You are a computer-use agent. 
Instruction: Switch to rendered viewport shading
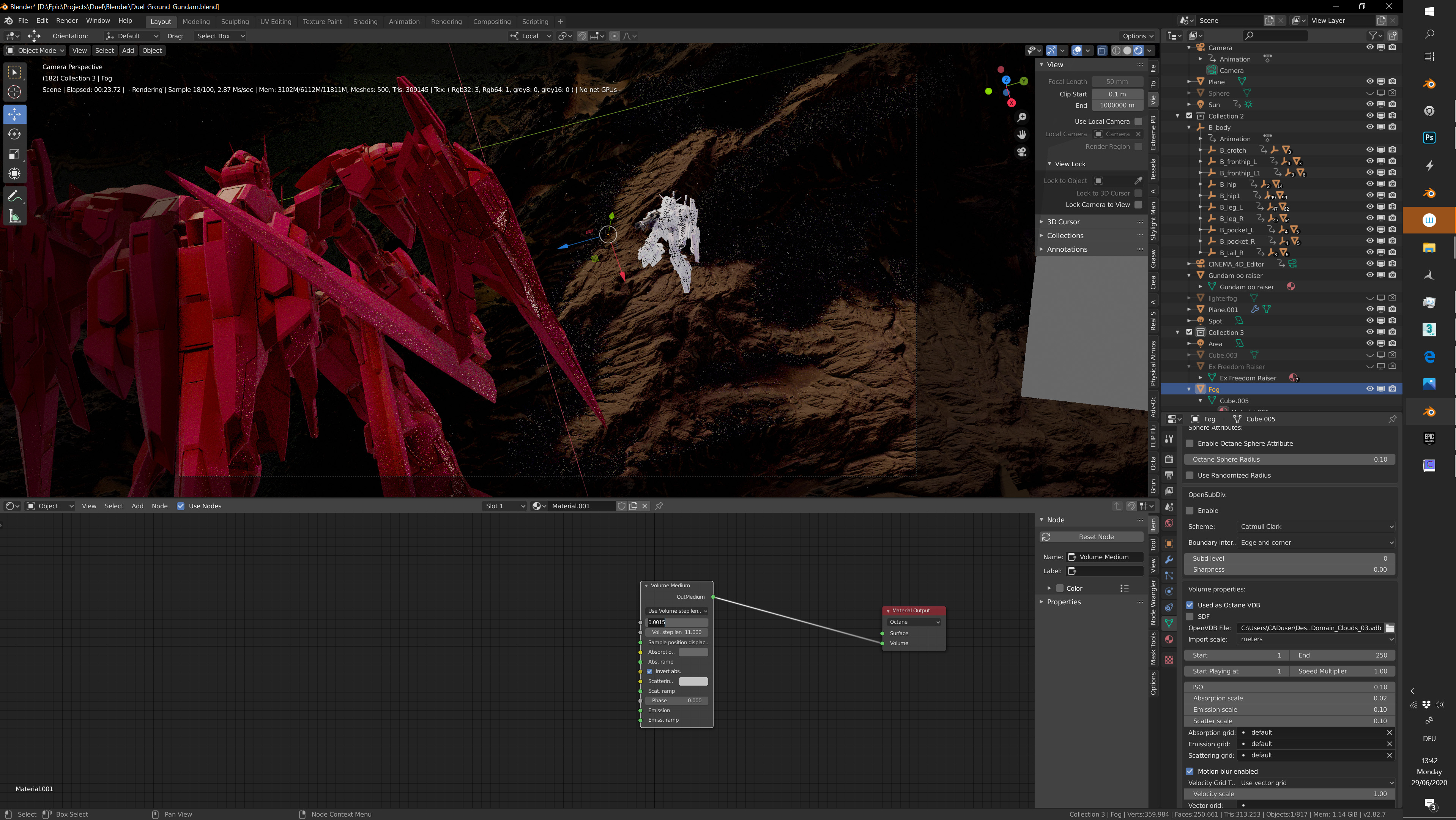tap(1138, 51)
